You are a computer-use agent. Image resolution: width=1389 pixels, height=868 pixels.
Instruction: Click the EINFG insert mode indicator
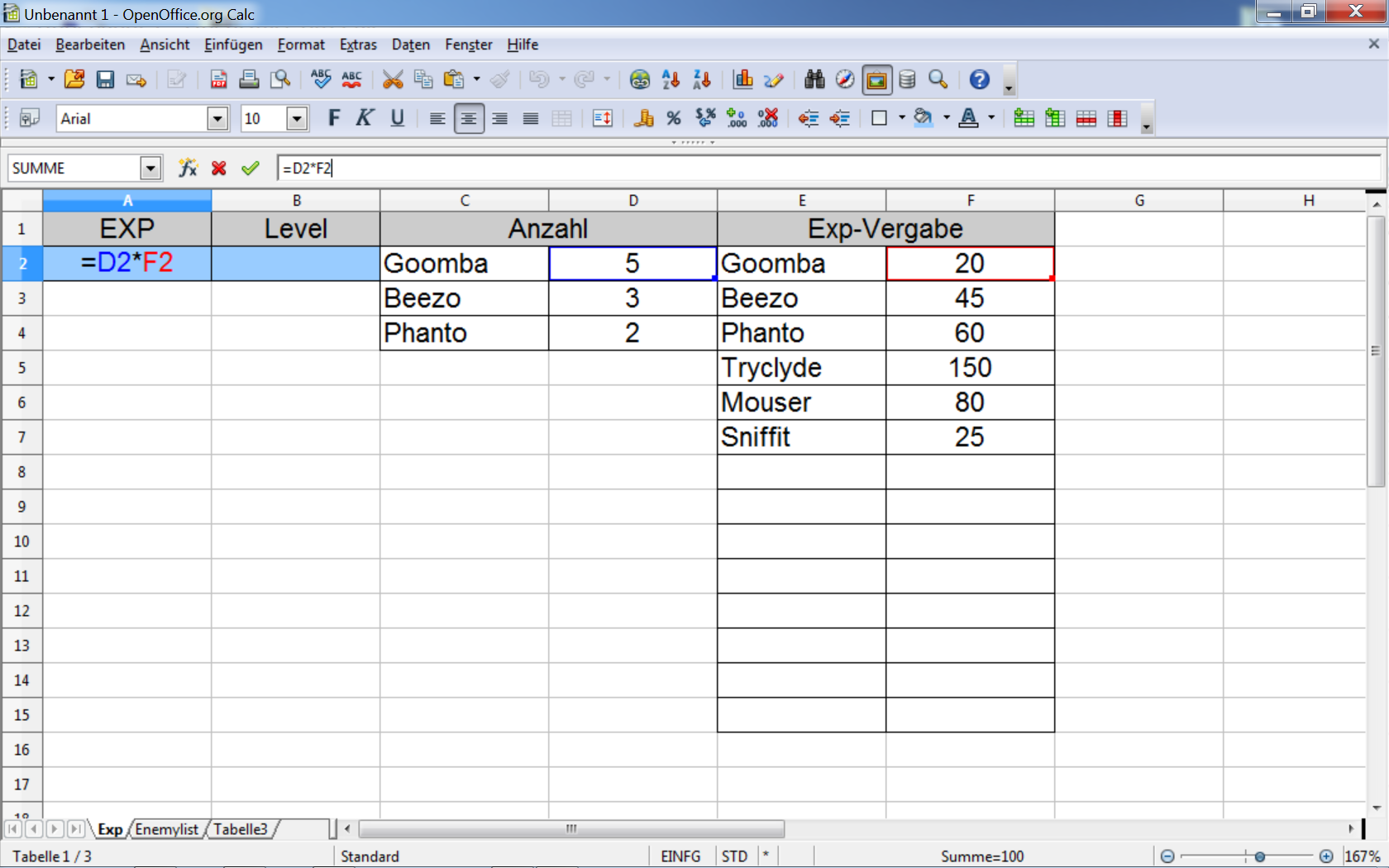pyautogui.click(x=680, y=856)
